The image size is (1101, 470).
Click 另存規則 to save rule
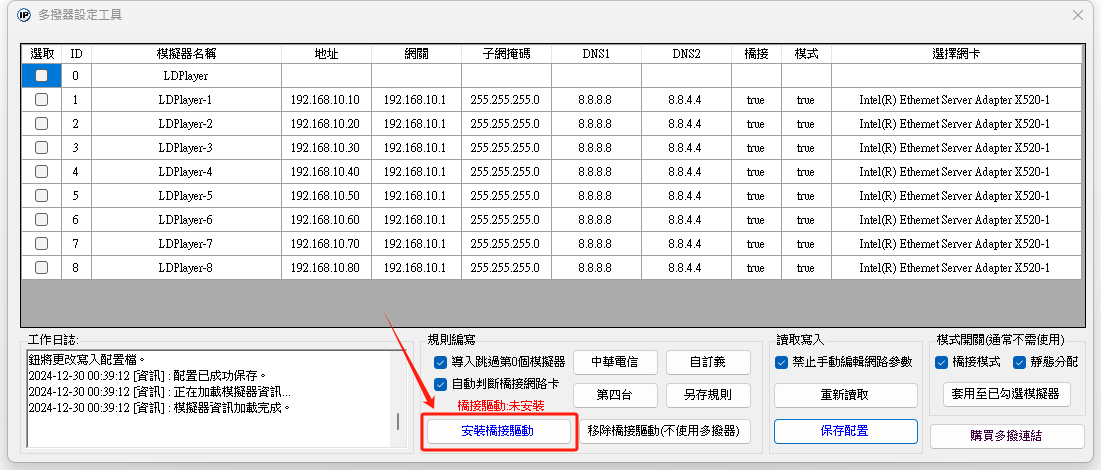(x=708, y=394)
